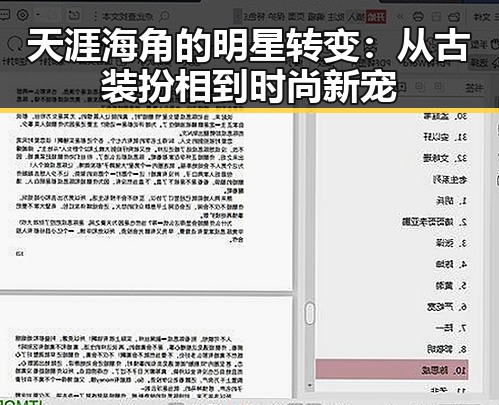Select the bookmark numbered 8

pos(447,349)
